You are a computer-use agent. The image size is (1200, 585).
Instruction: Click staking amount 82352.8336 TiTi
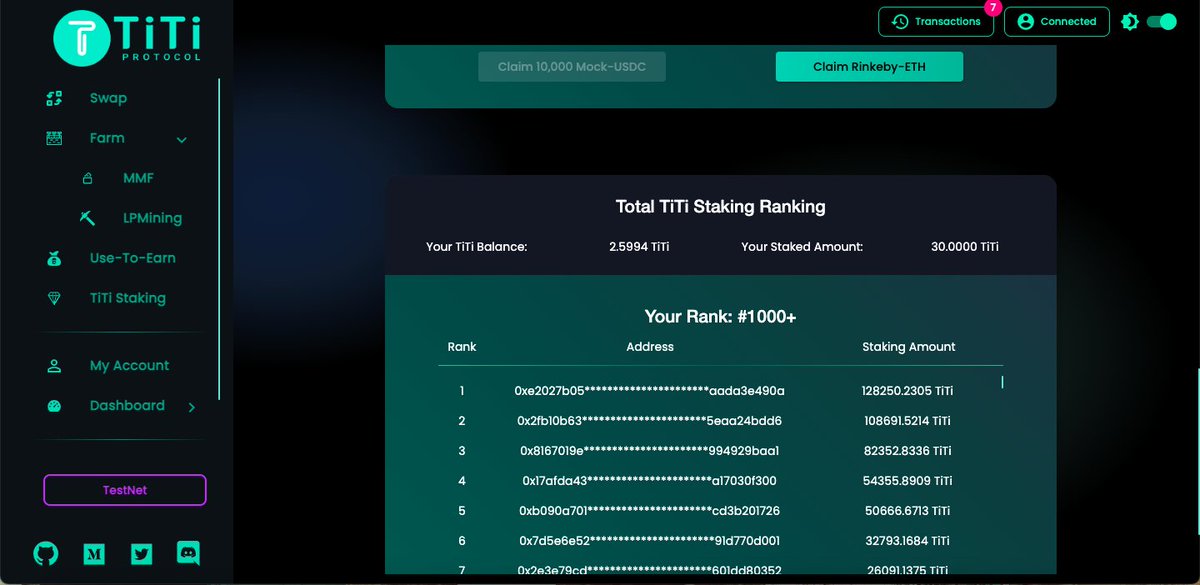tap(908, 451)
